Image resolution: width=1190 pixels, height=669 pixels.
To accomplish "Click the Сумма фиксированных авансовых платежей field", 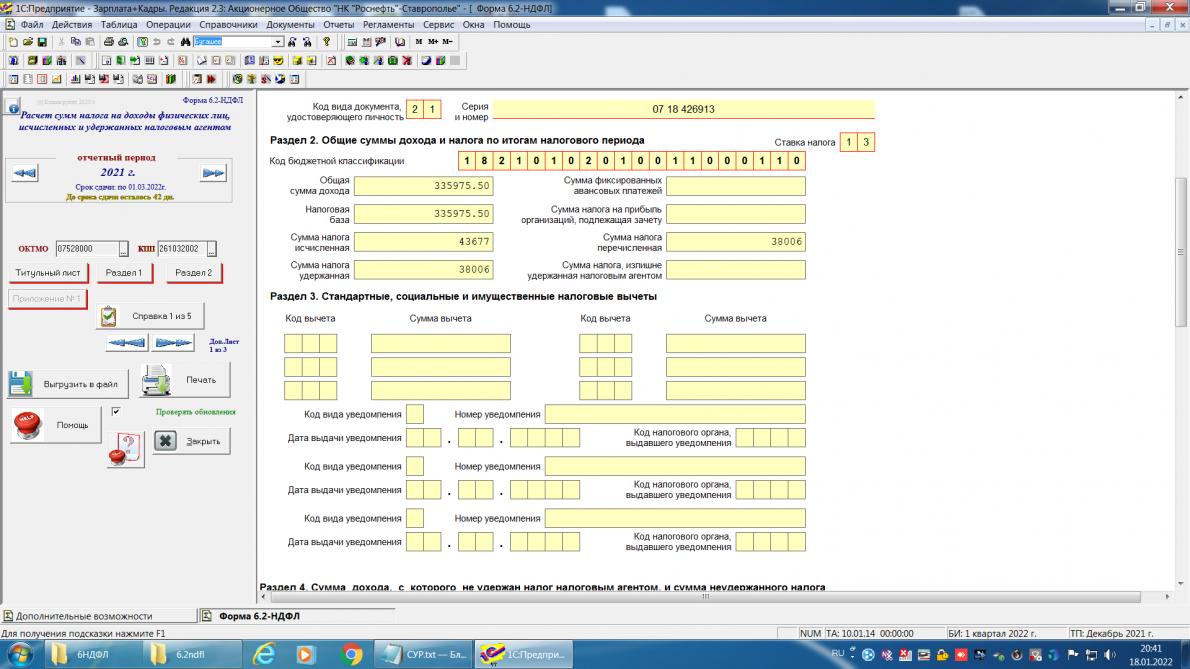I will pos(735,186).
